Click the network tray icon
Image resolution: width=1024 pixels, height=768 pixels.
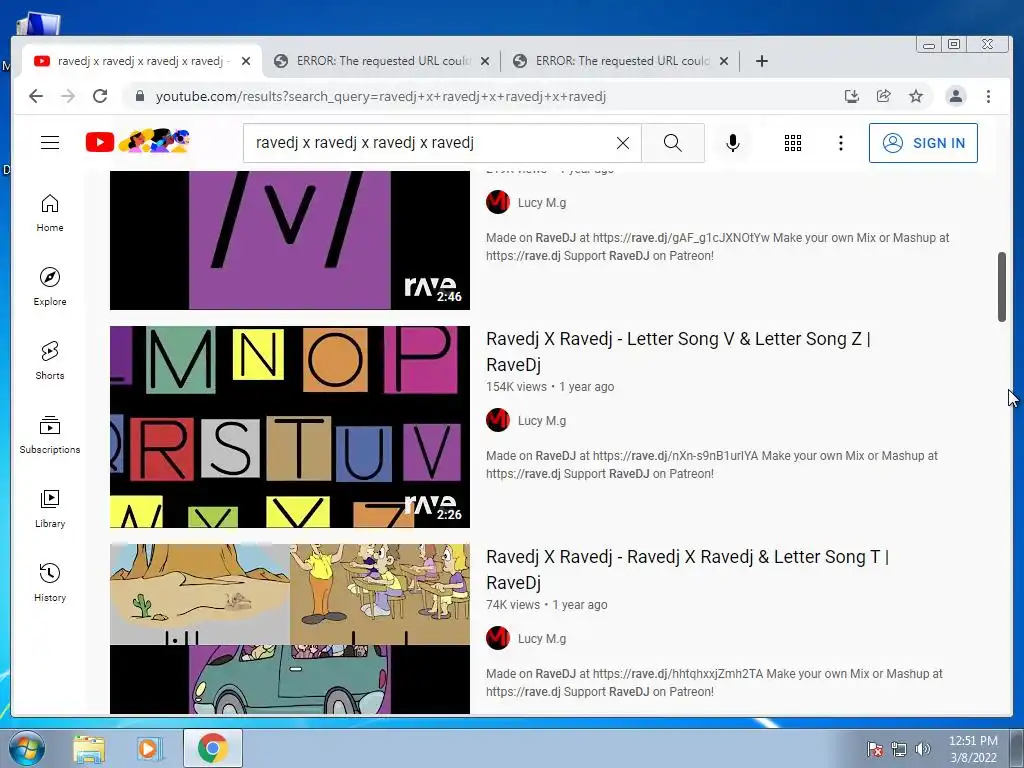point(899,749)
